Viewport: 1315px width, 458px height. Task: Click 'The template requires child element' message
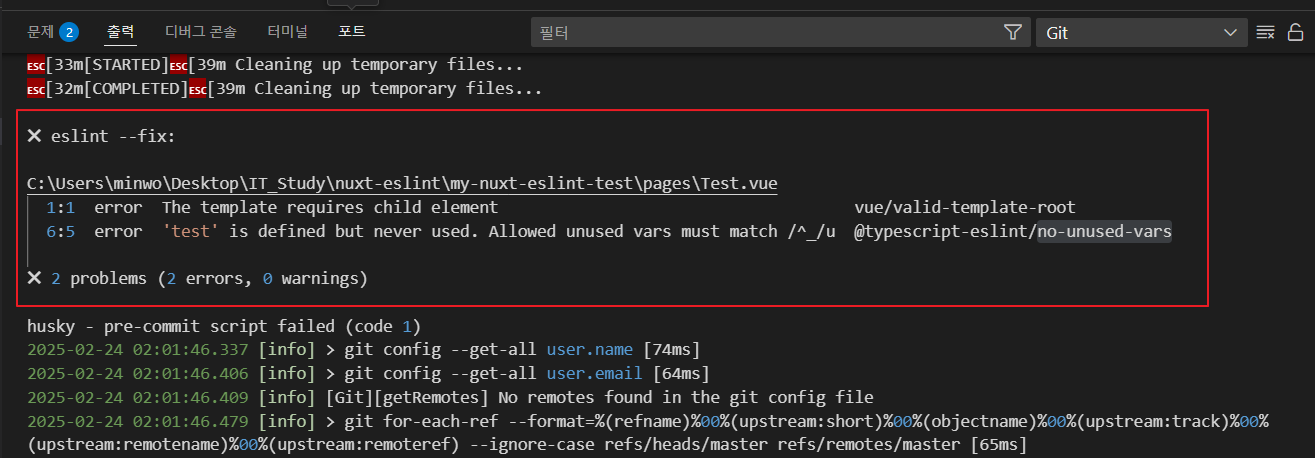point(330,208)
